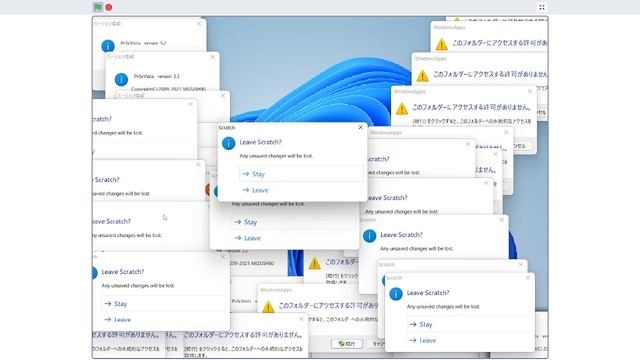Choose Stay in dialog half-hidden under the front Scratch dialog
The height and width of the screenshot is (360, 640).
tap(293, 222)
